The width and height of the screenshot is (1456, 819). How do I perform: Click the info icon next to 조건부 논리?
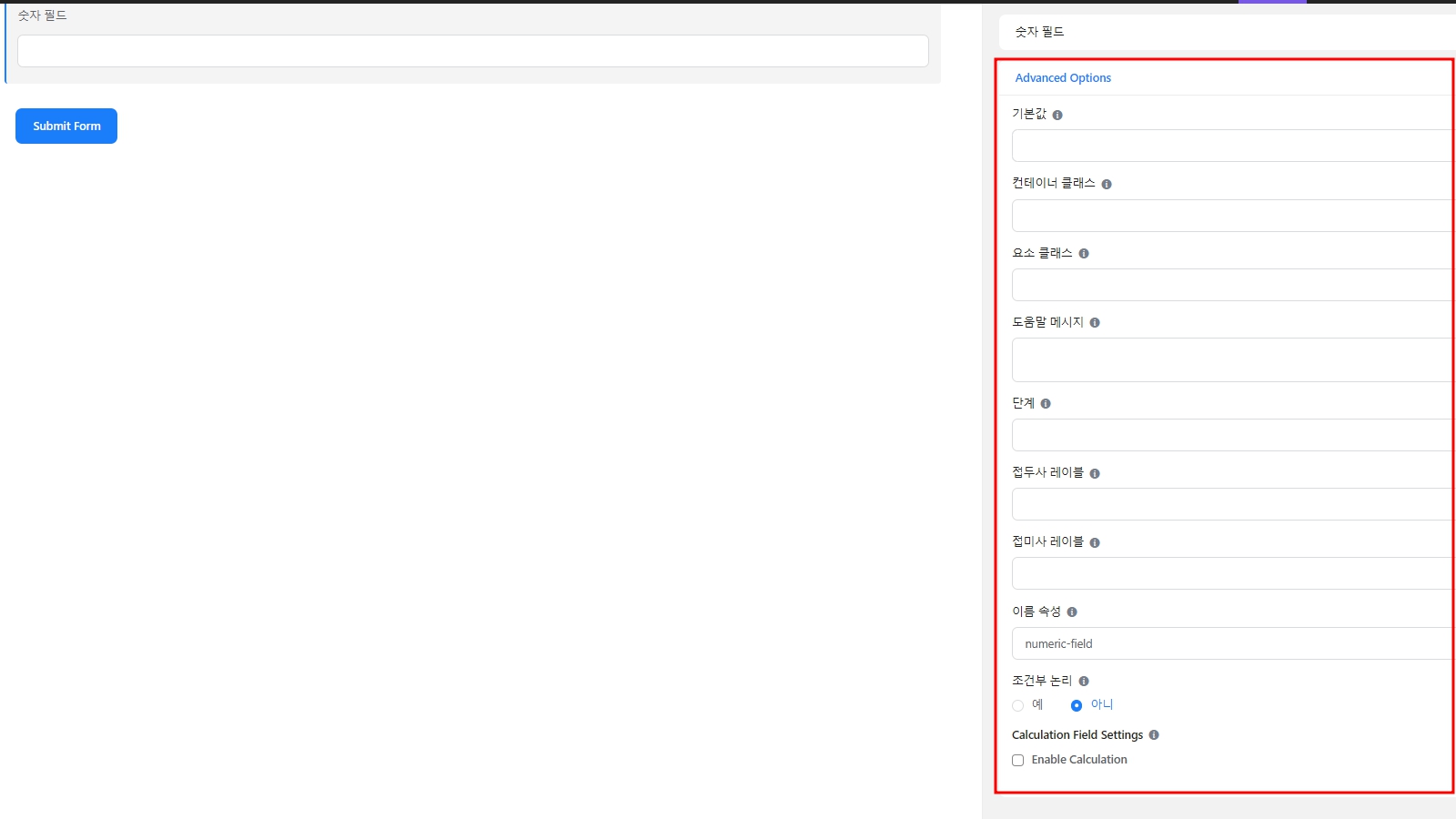coord(1084,682)
